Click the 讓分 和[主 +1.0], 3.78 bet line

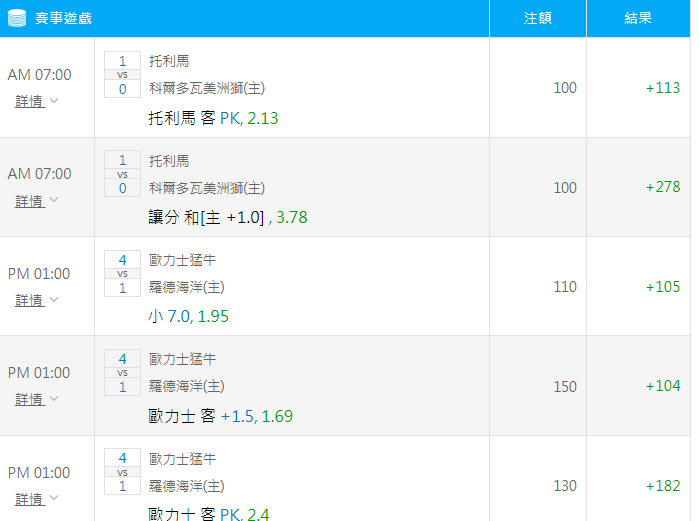point(228,217)
